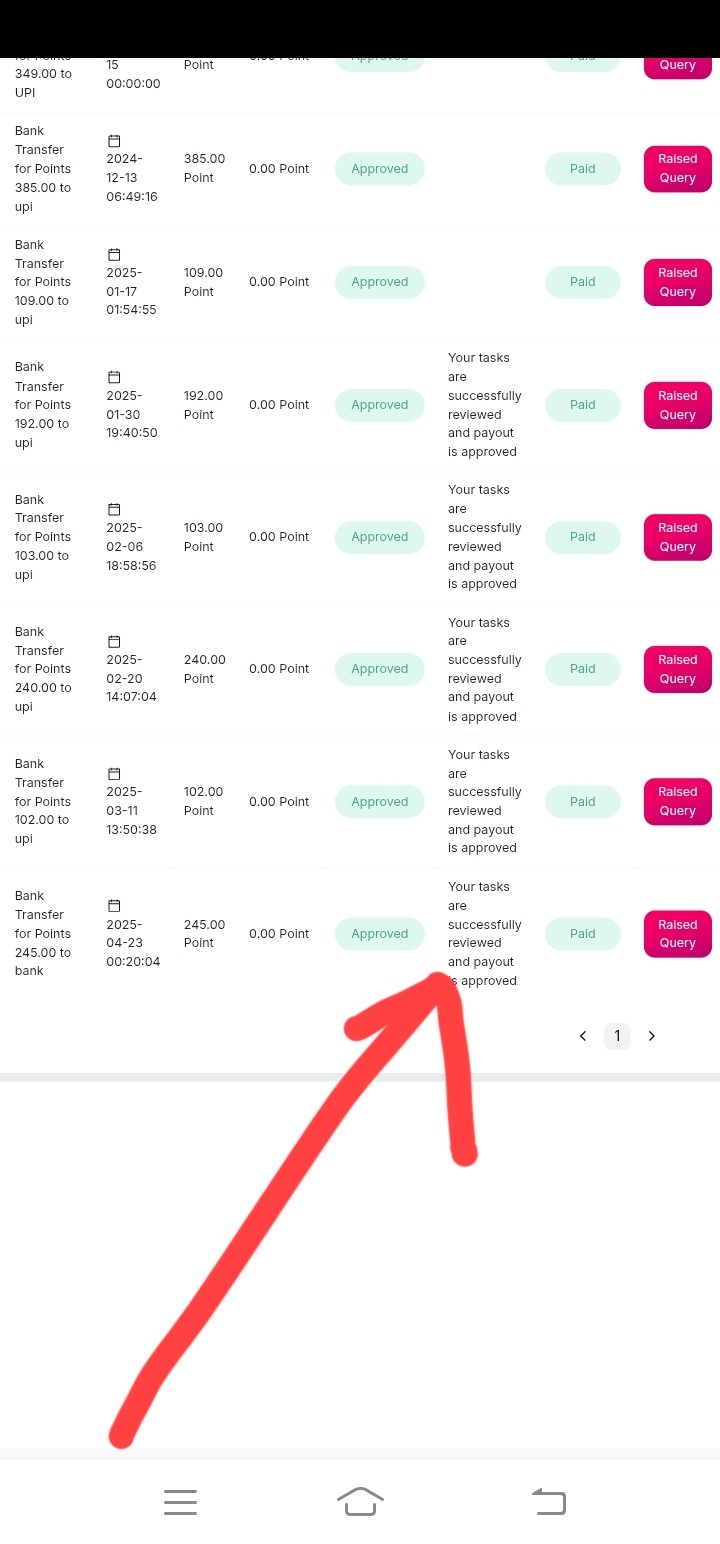Click the calendar icon for 2025-04-23 entry
720x1544 pixels.
114,906
